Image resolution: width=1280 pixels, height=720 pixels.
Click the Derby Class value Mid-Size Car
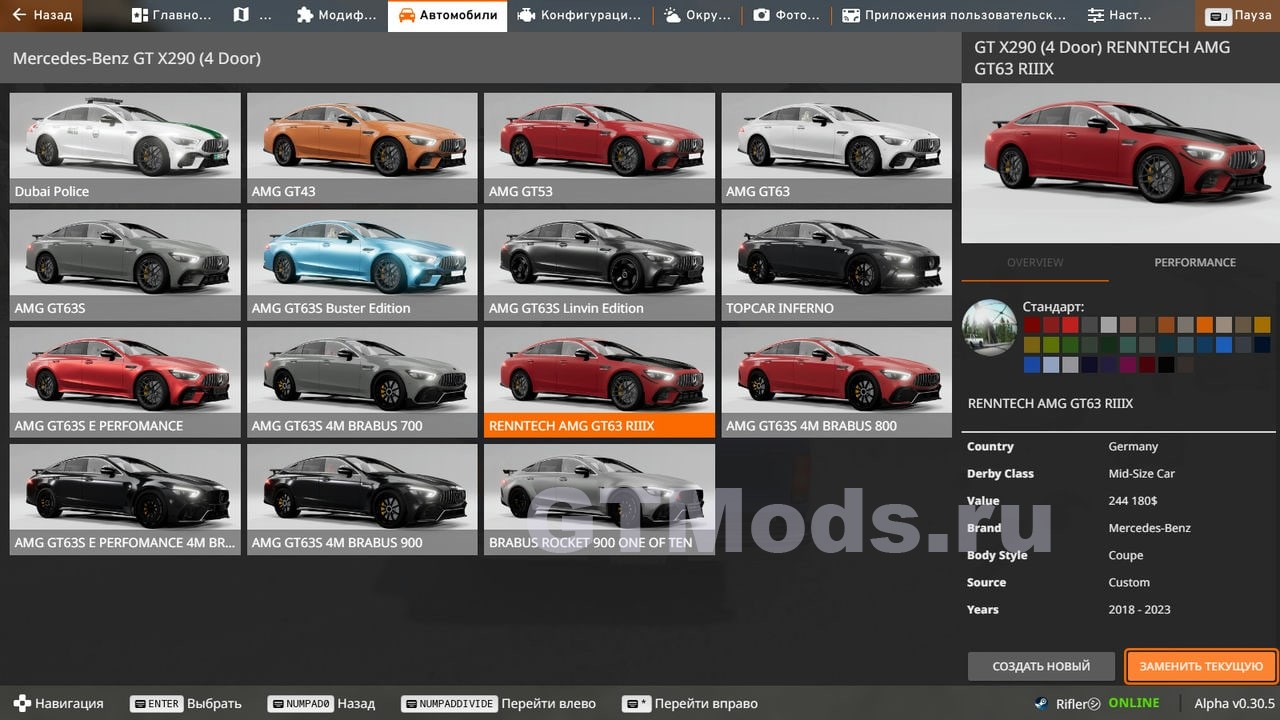click(x=1141, y=474)
